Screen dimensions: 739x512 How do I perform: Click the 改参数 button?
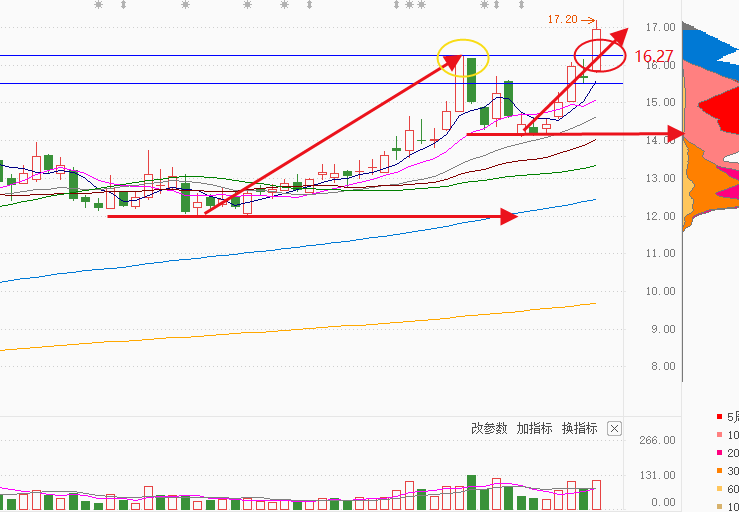(x=489, y=429)
